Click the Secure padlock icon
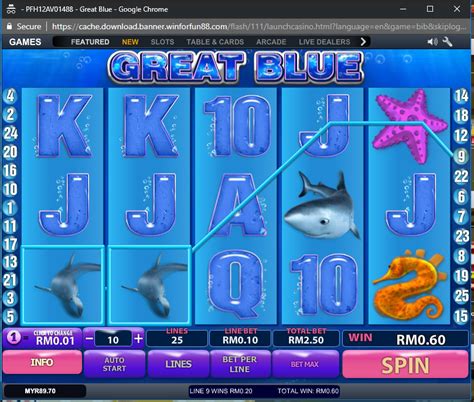 coord(9,26)
